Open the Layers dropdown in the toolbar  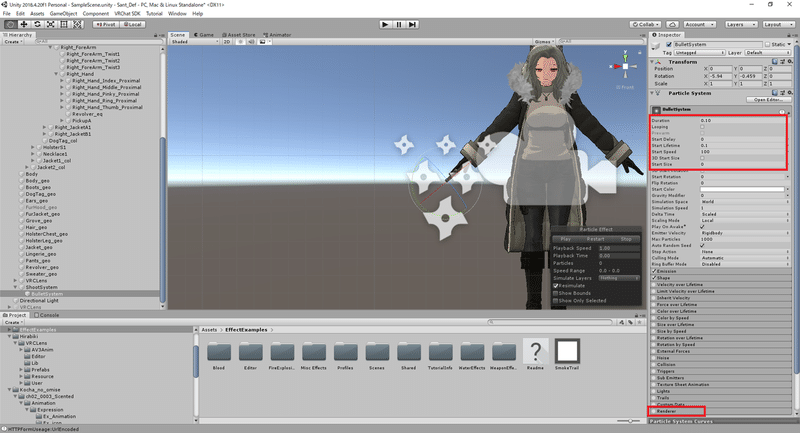[740, 24]
